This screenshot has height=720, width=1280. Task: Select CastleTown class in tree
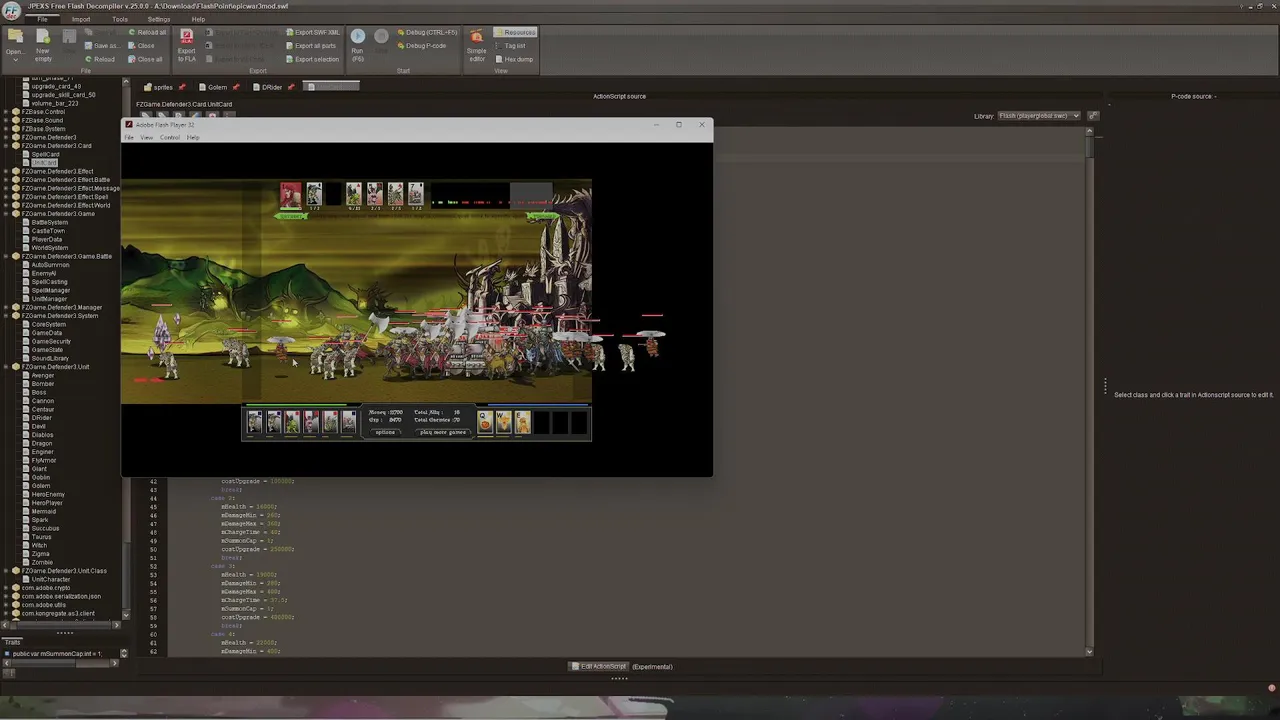coord(47,231)
